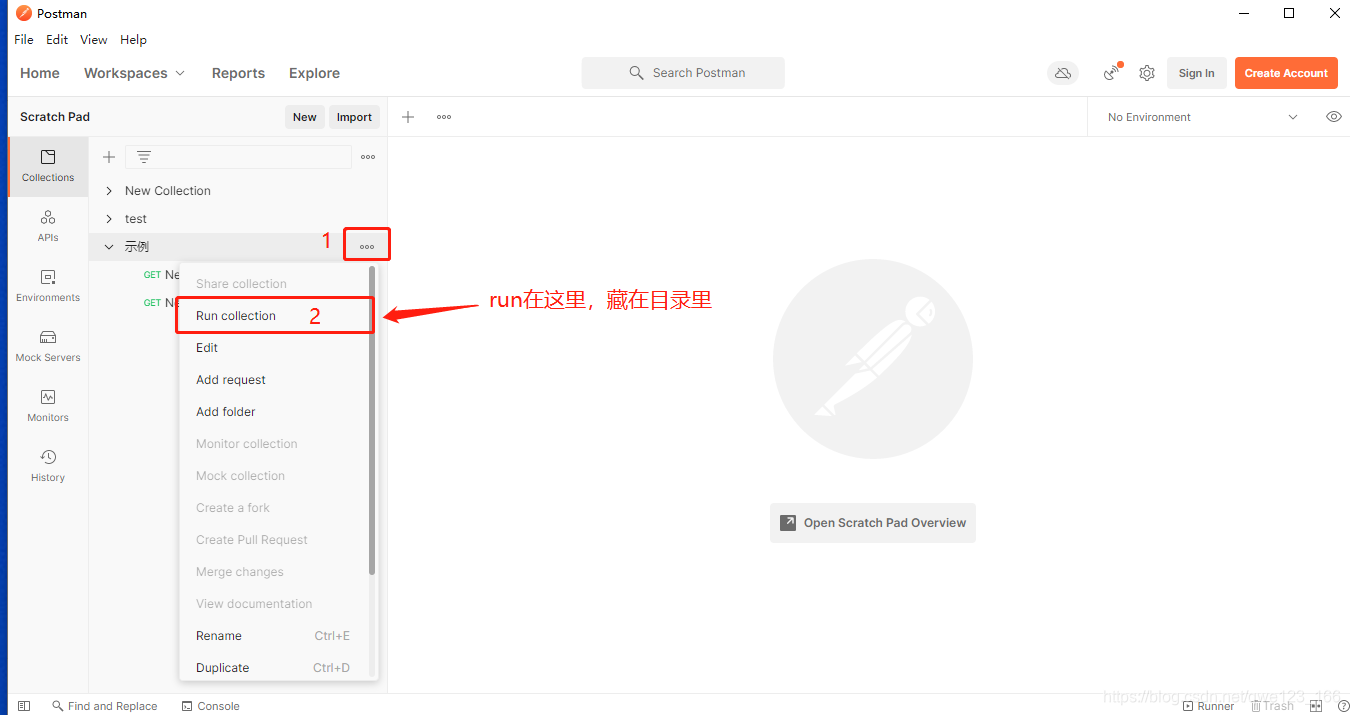Open the satellite capture requests icon
This screenshot has height=715, width=1350.
pos(1112,73)
